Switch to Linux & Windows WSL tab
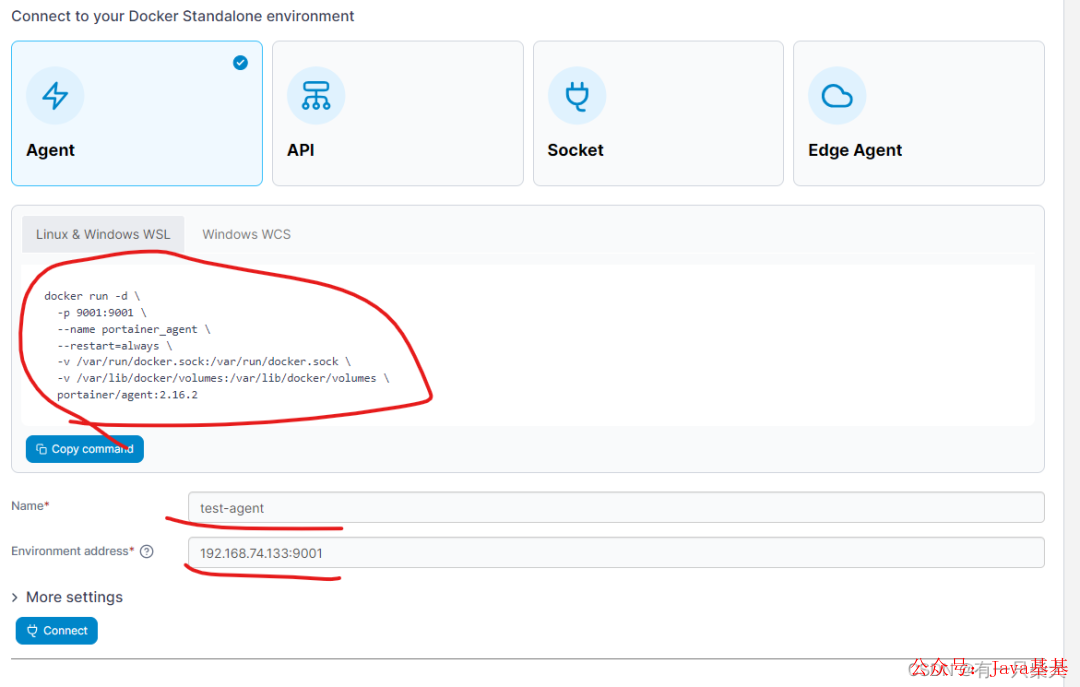Image resolution: width=1080 pixels, height=687 pixels. pos(103,234)
